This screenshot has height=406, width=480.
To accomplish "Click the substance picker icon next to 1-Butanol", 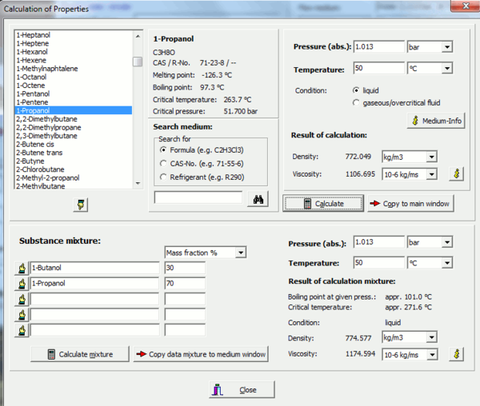I will pos(22,268).
